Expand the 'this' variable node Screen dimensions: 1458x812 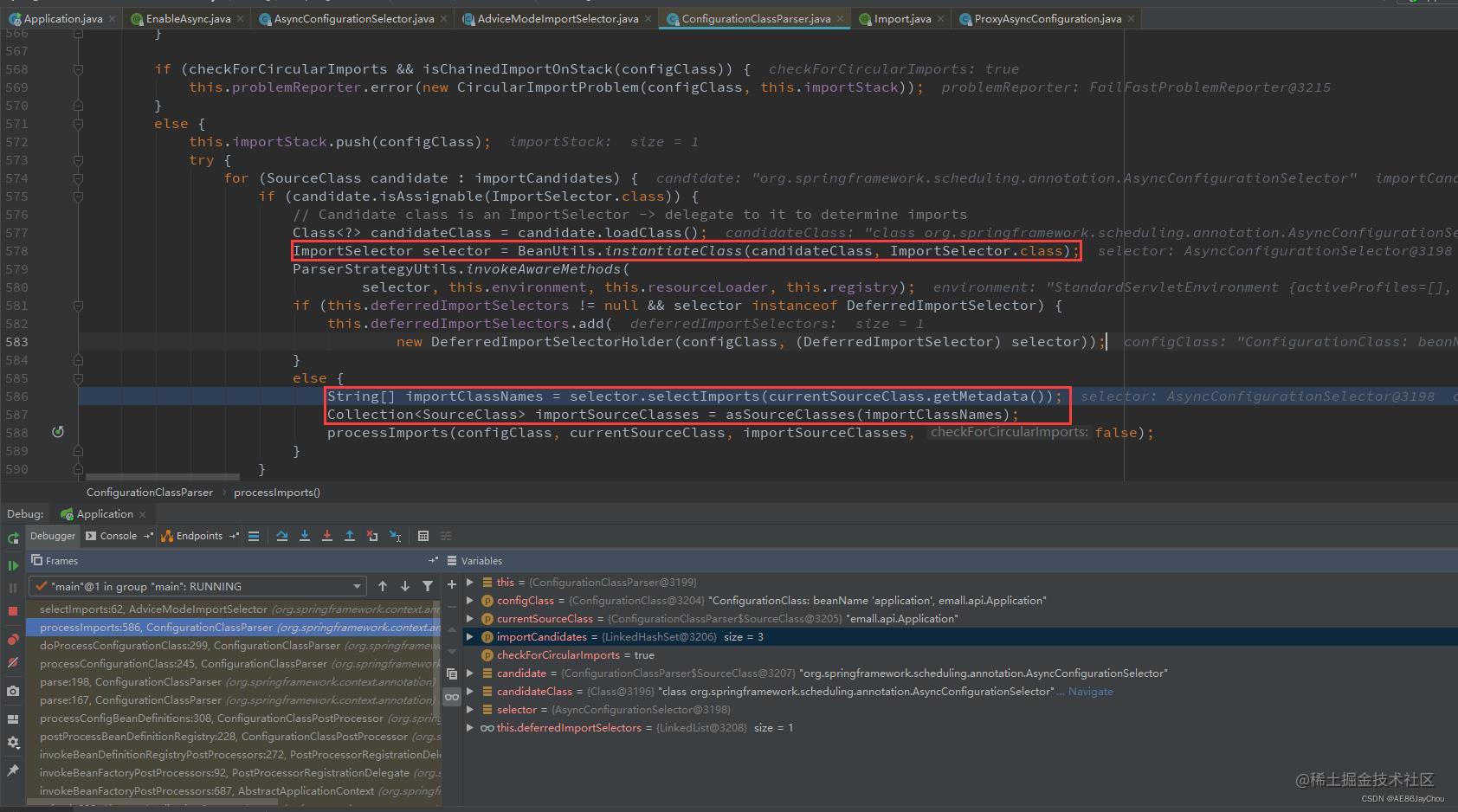coord(470,583)
